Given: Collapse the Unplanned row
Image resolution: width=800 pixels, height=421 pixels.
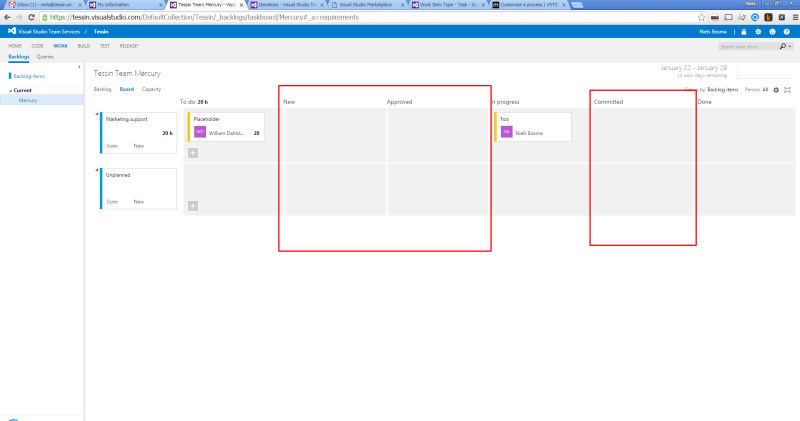Looking at the screenshot, I should [97, 170].
